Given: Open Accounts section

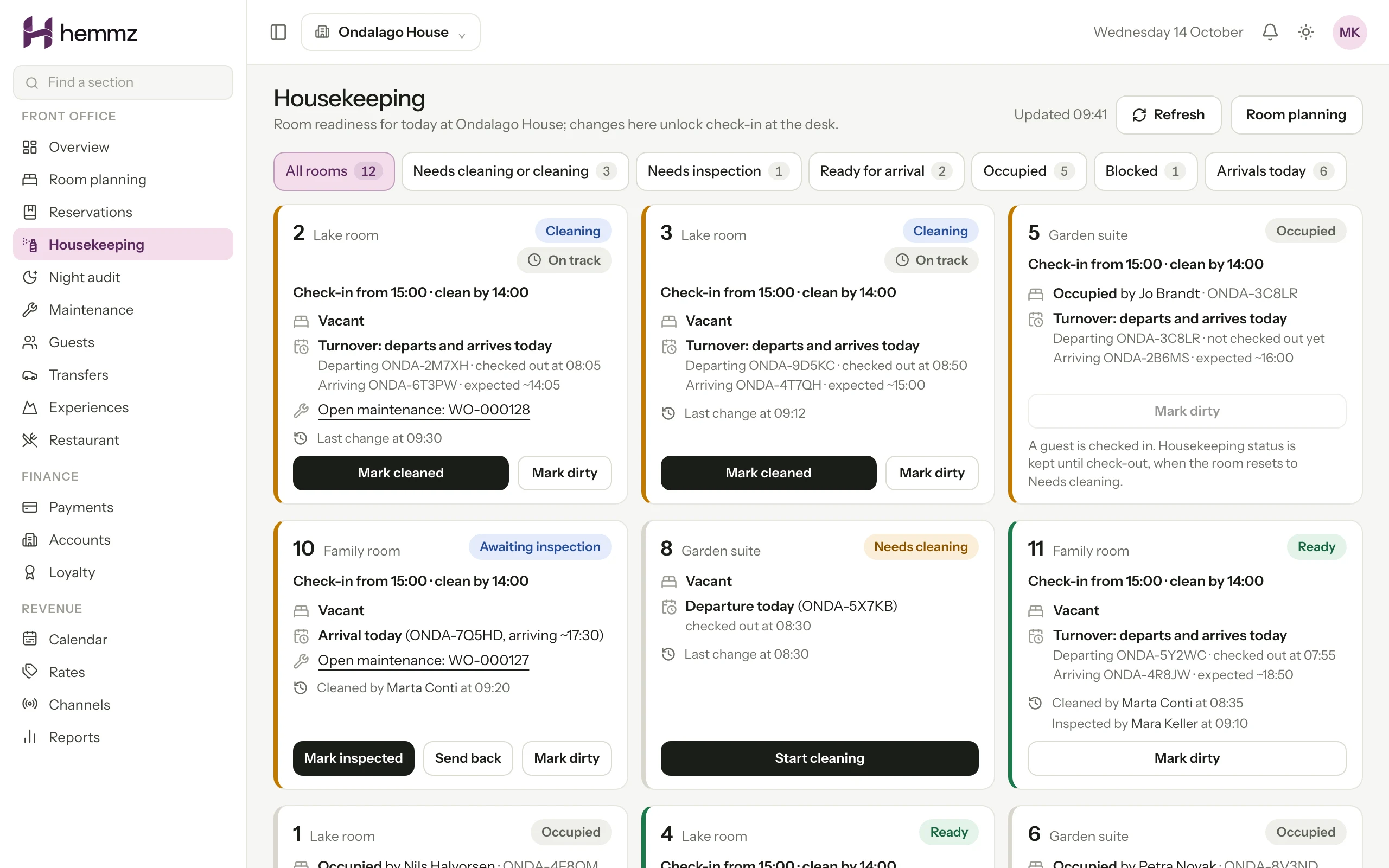Looking at the screenshot, I should pos(123,540).
